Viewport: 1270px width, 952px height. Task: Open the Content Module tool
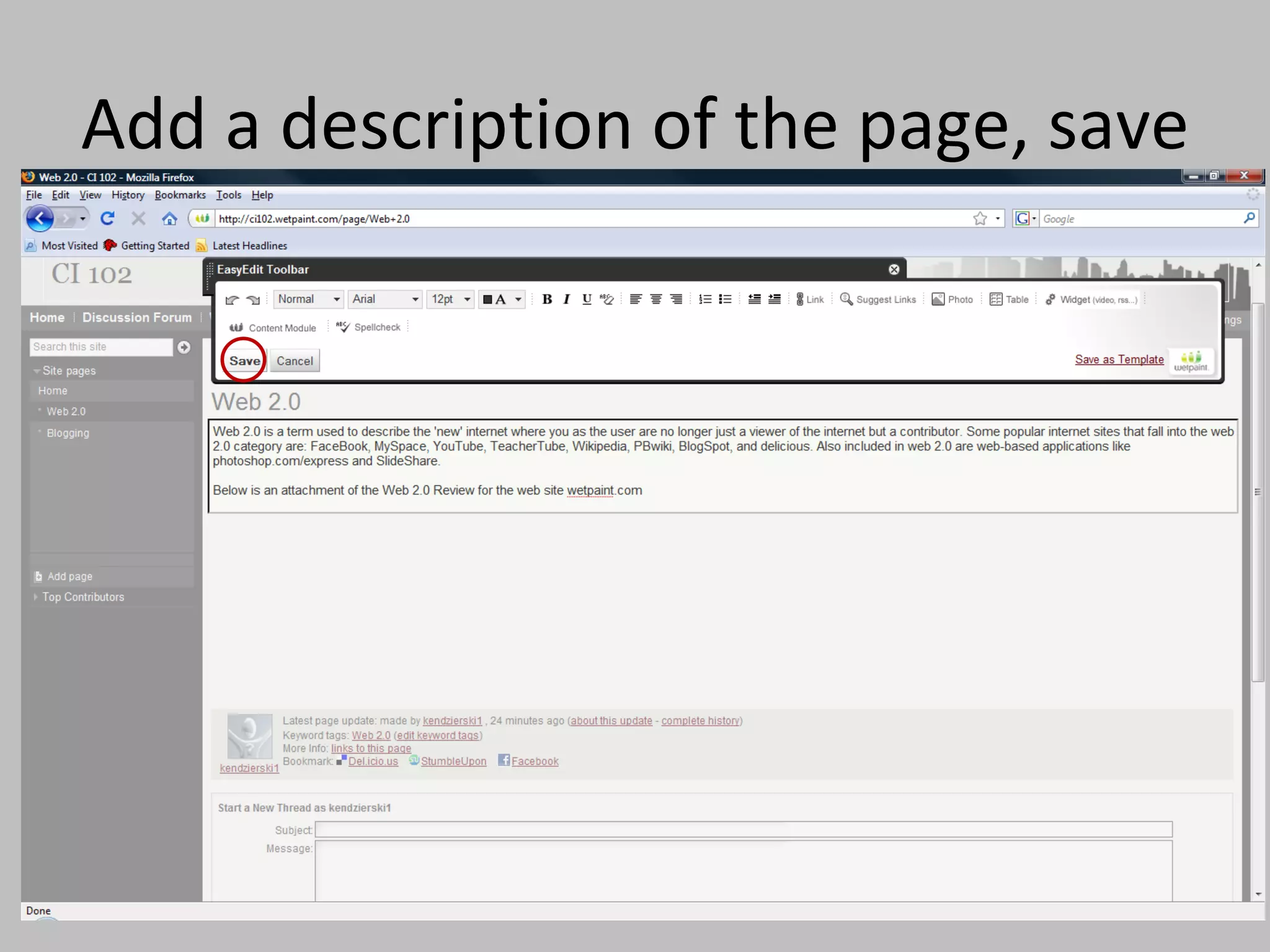[273, 328]
